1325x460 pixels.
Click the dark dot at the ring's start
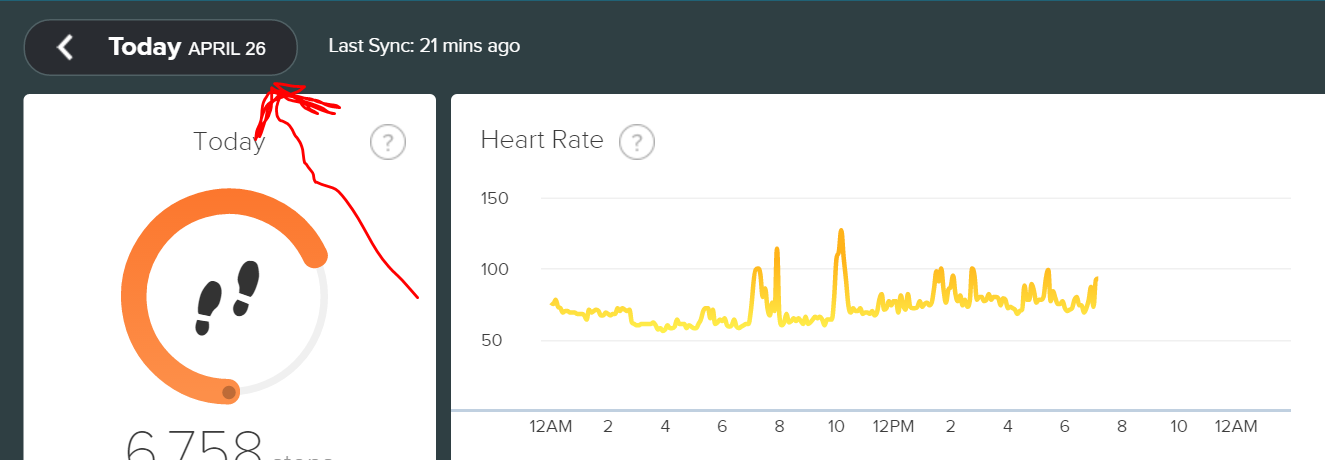click(229, 392)
